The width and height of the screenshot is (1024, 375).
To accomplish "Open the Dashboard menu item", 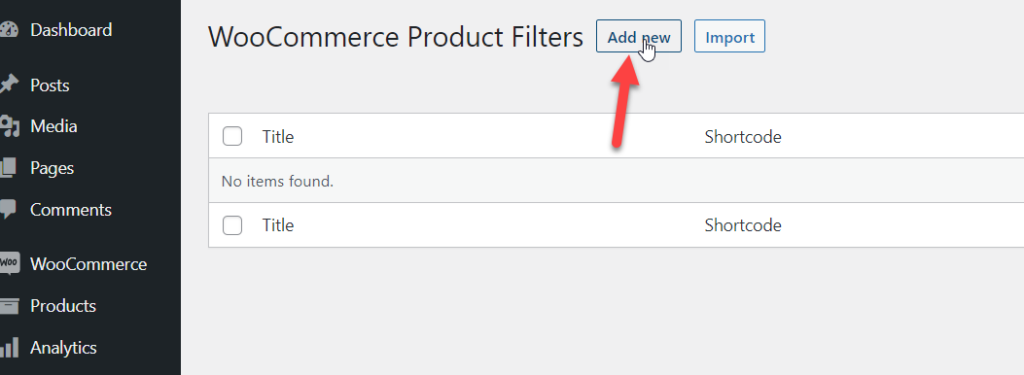I will coord(71,30).
